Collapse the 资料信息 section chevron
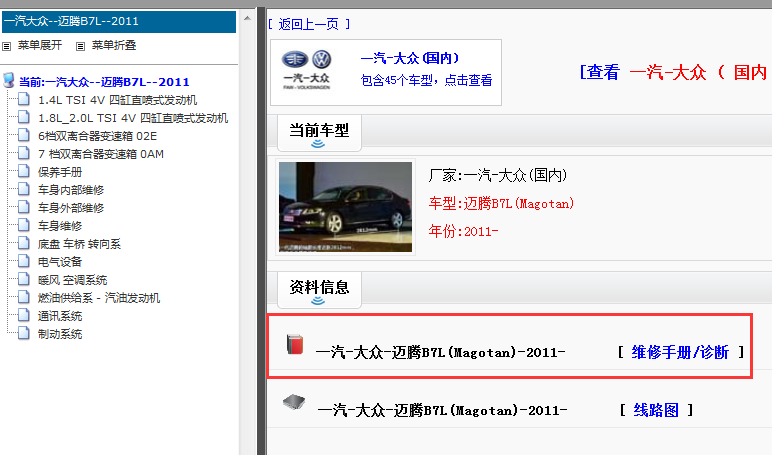The image size is (772, 455). coord(318,300)
